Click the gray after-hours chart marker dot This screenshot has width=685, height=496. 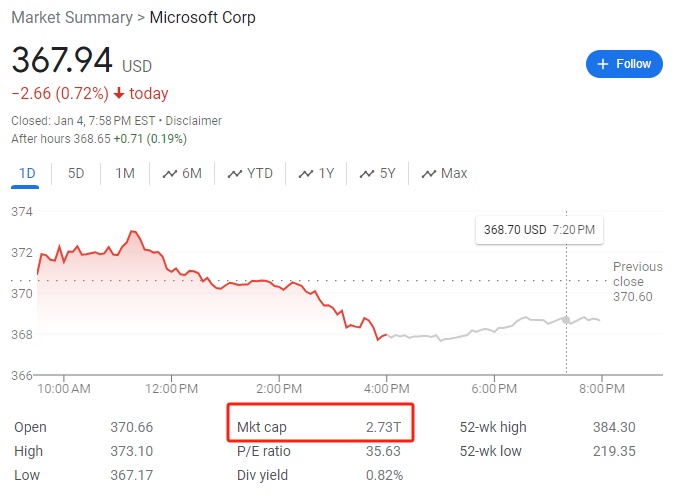(567, 320)
